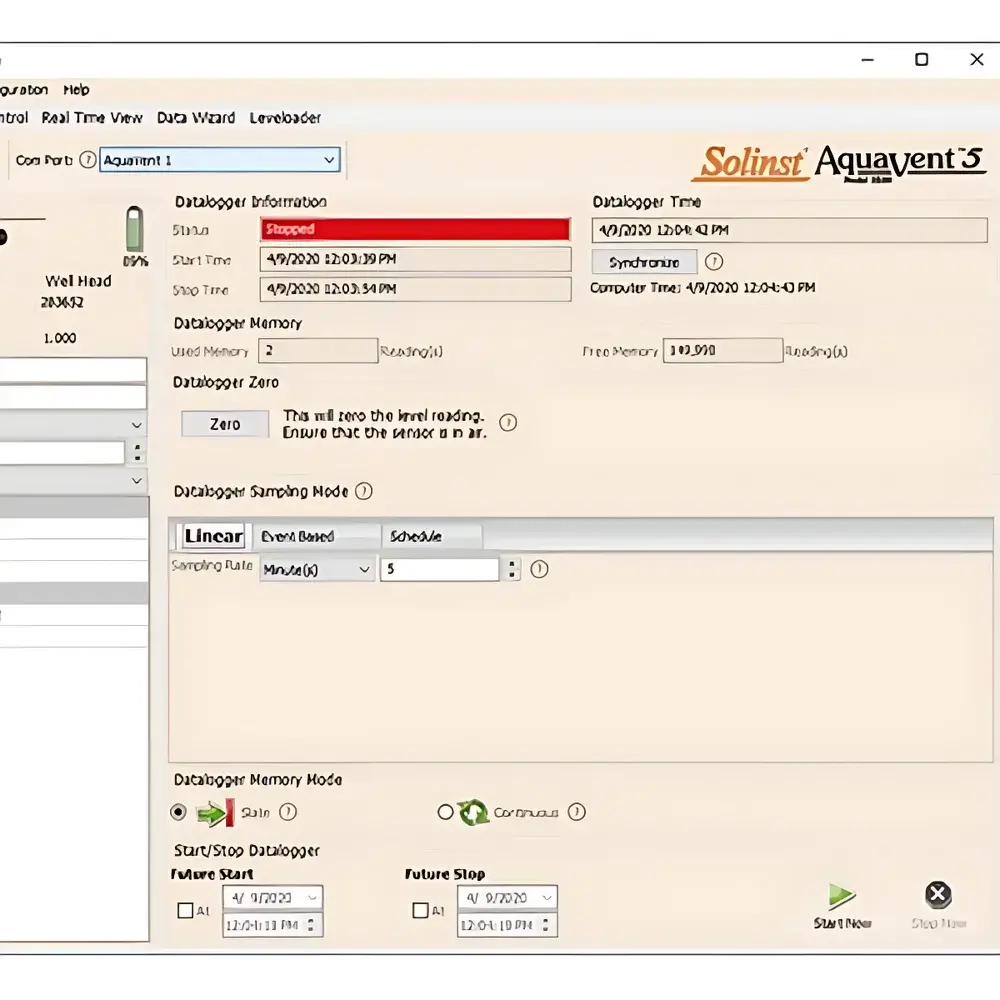Click the Sampling Rate value field

tap(438, 570)
